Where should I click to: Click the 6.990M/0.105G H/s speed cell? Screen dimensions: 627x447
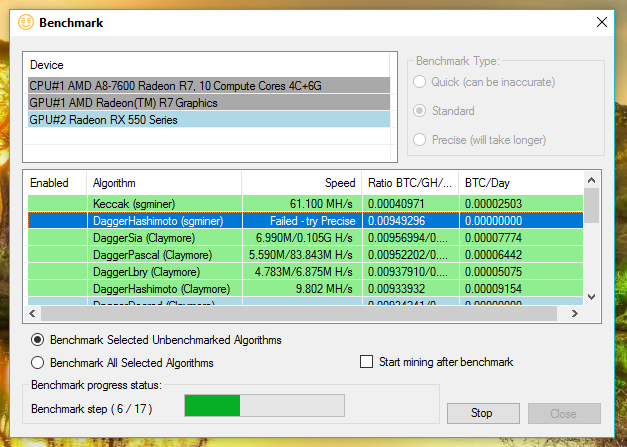tap(302, 238)
